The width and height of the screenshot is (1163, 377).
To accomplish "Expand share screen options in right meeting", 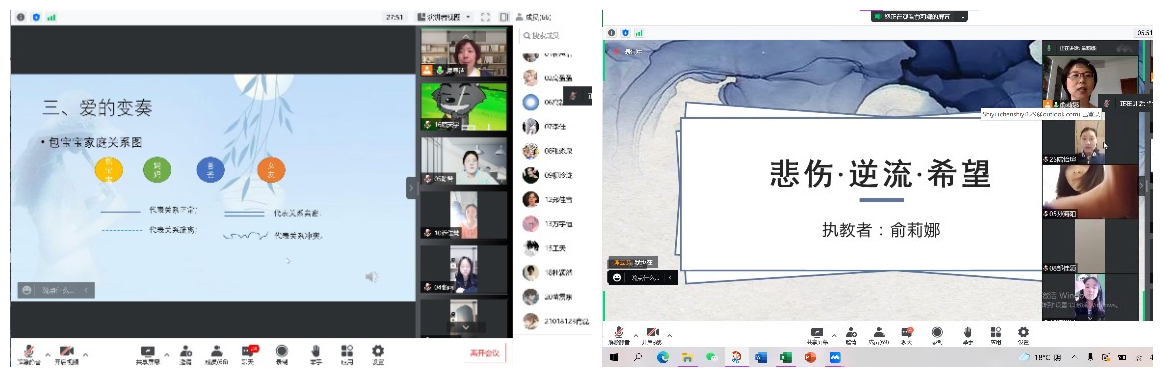I will 834,335.
